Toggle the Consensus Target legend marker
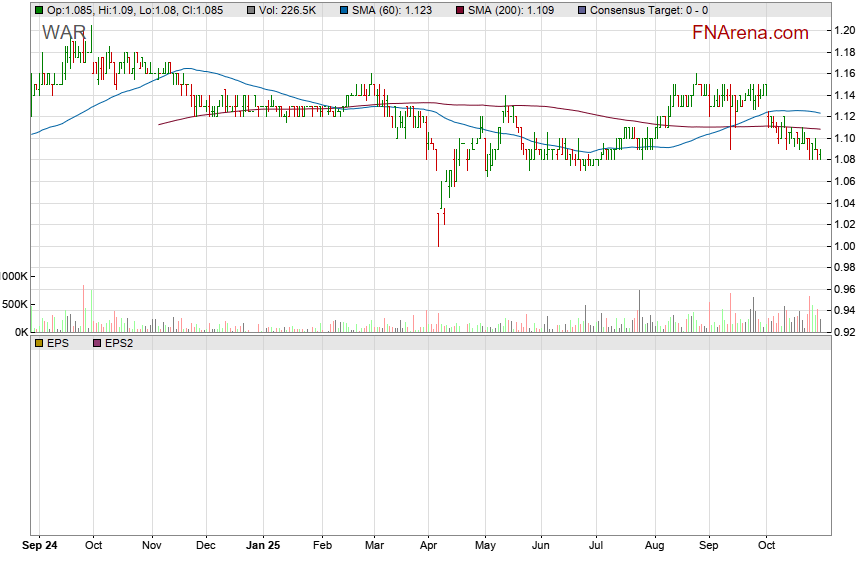This screenshot has height=566, width=859. pos(583,10)
